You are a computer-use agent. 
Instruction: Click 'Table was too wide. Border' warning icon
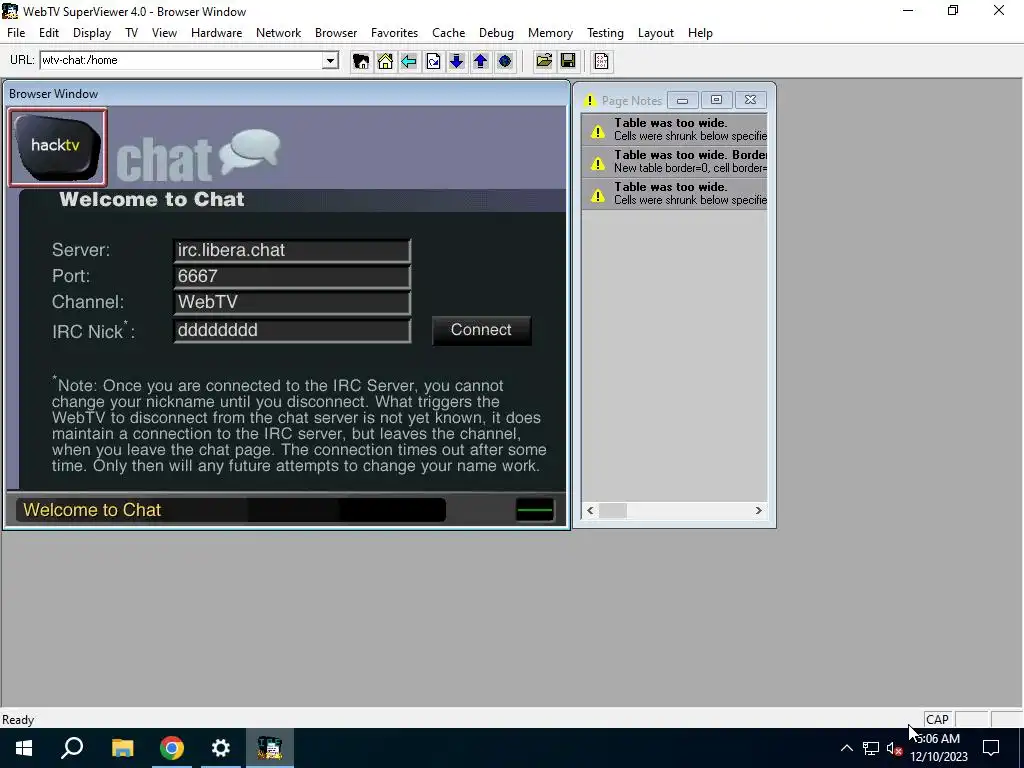[x=598, y=163]
